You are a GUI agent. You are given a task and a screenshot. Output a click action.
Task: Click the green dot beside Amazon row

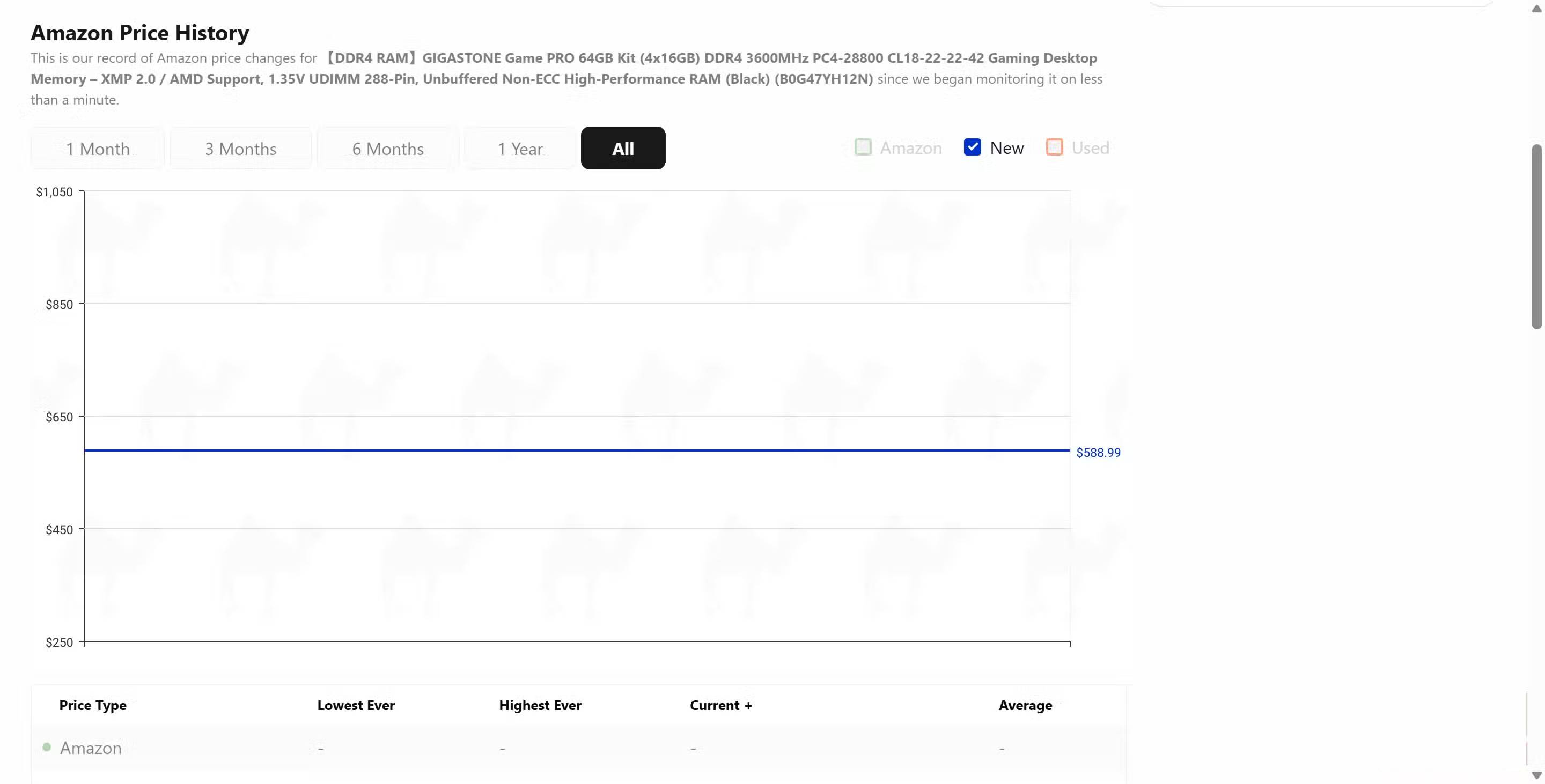pos(47,747)
